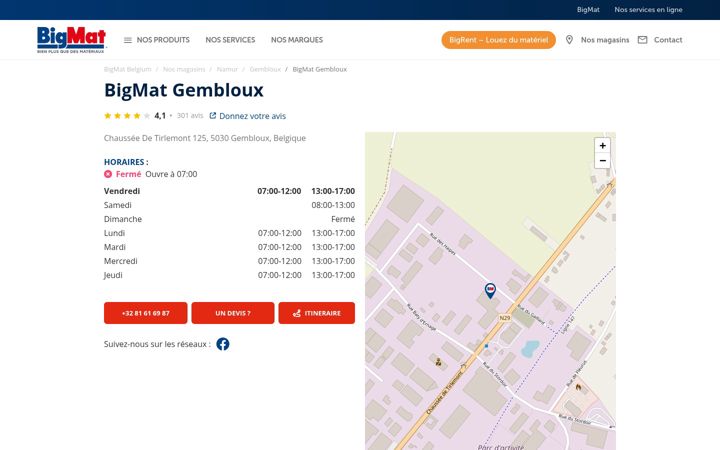Click Gembloux breadcrumb
The image size is (720, 450).
(x=265, y=69)
